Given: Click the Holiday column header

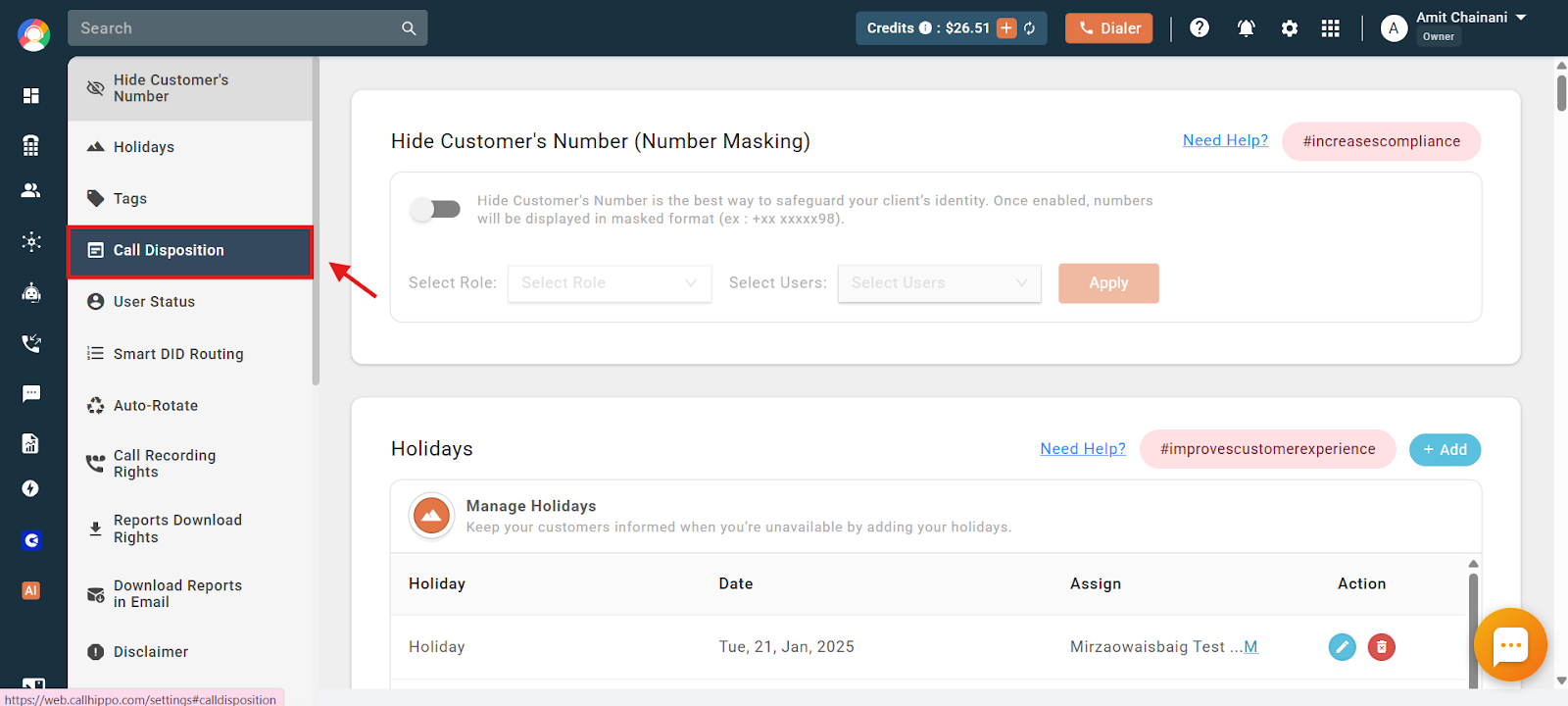Looking at the screenshot, I should pyautogui.click(x=437, y=584).
